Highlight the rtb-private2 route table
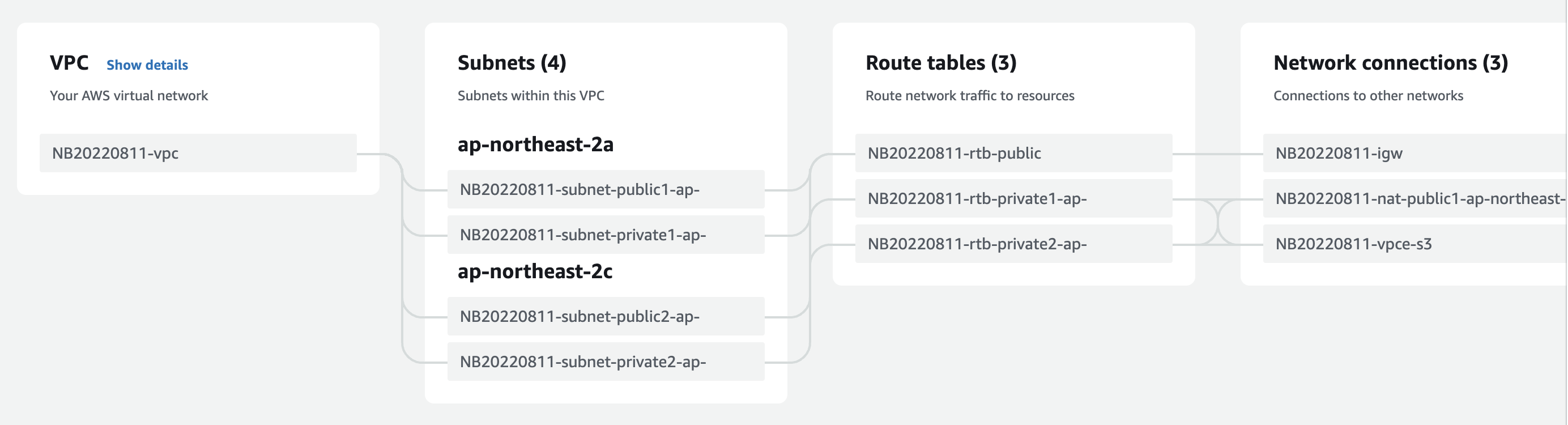 tap(1013, 244)
